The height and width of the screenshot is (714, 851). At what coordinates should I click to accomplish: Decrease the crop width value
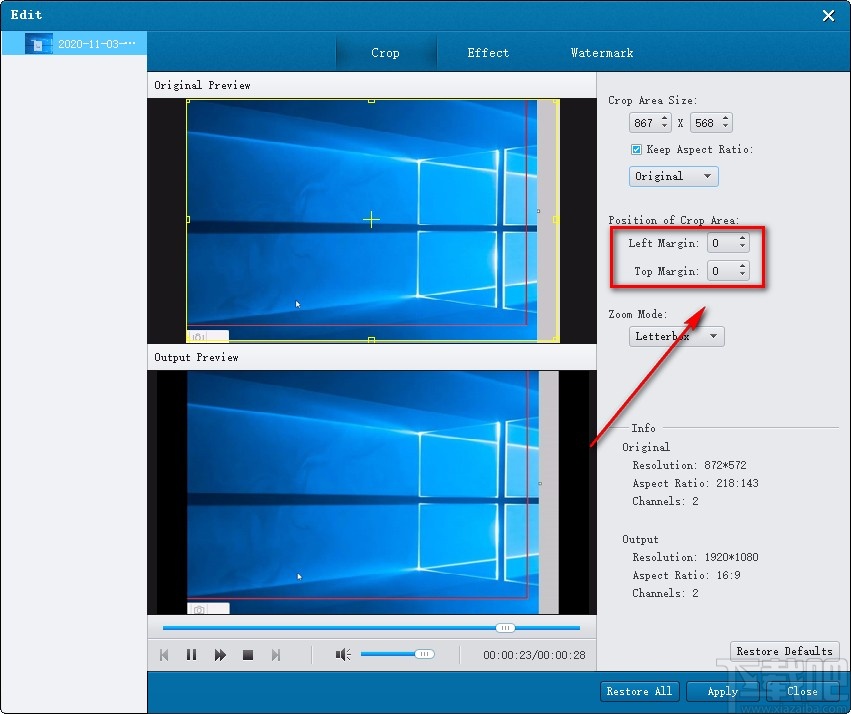click(665, 126)
